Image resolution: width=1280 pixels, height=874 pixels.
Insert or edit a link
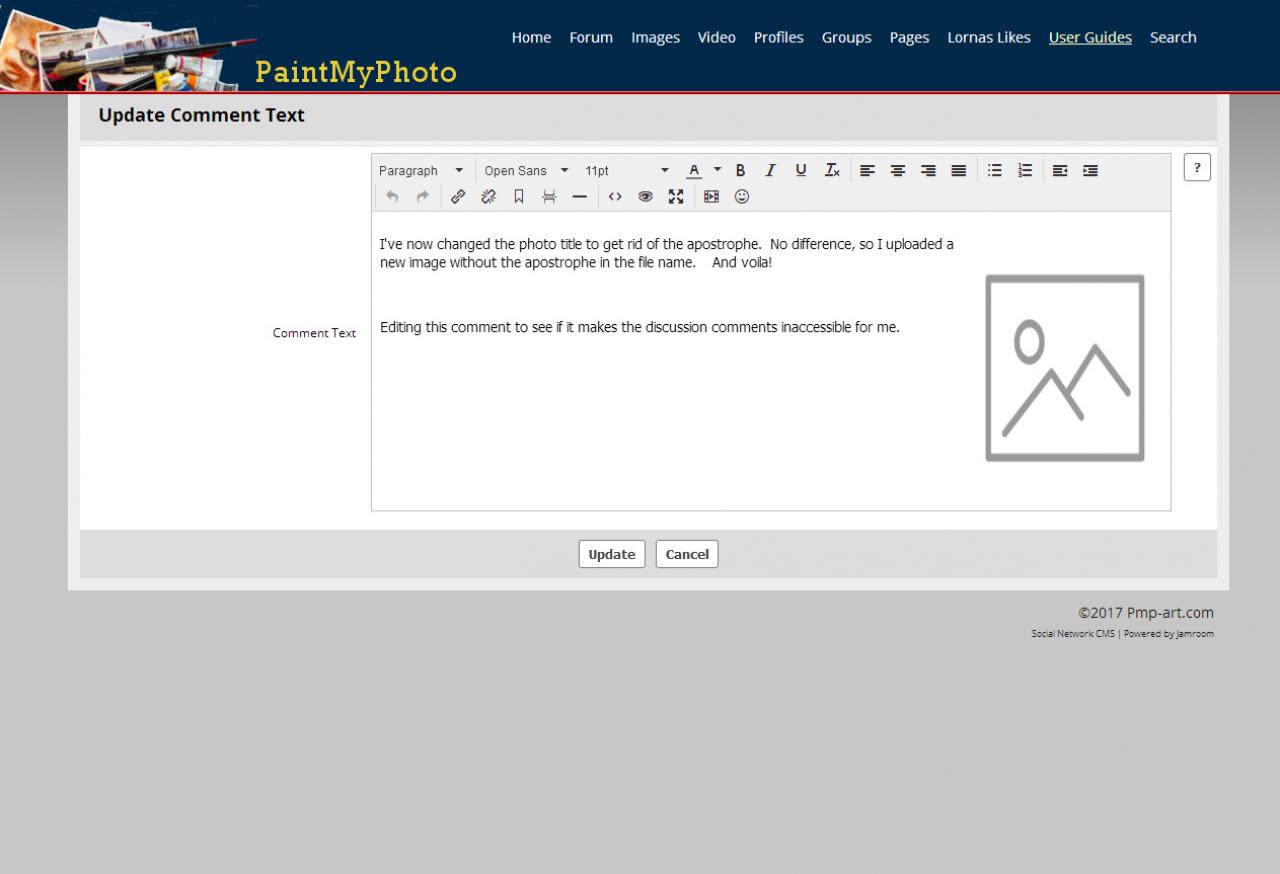pyautogui.click(x=458, y=197)
